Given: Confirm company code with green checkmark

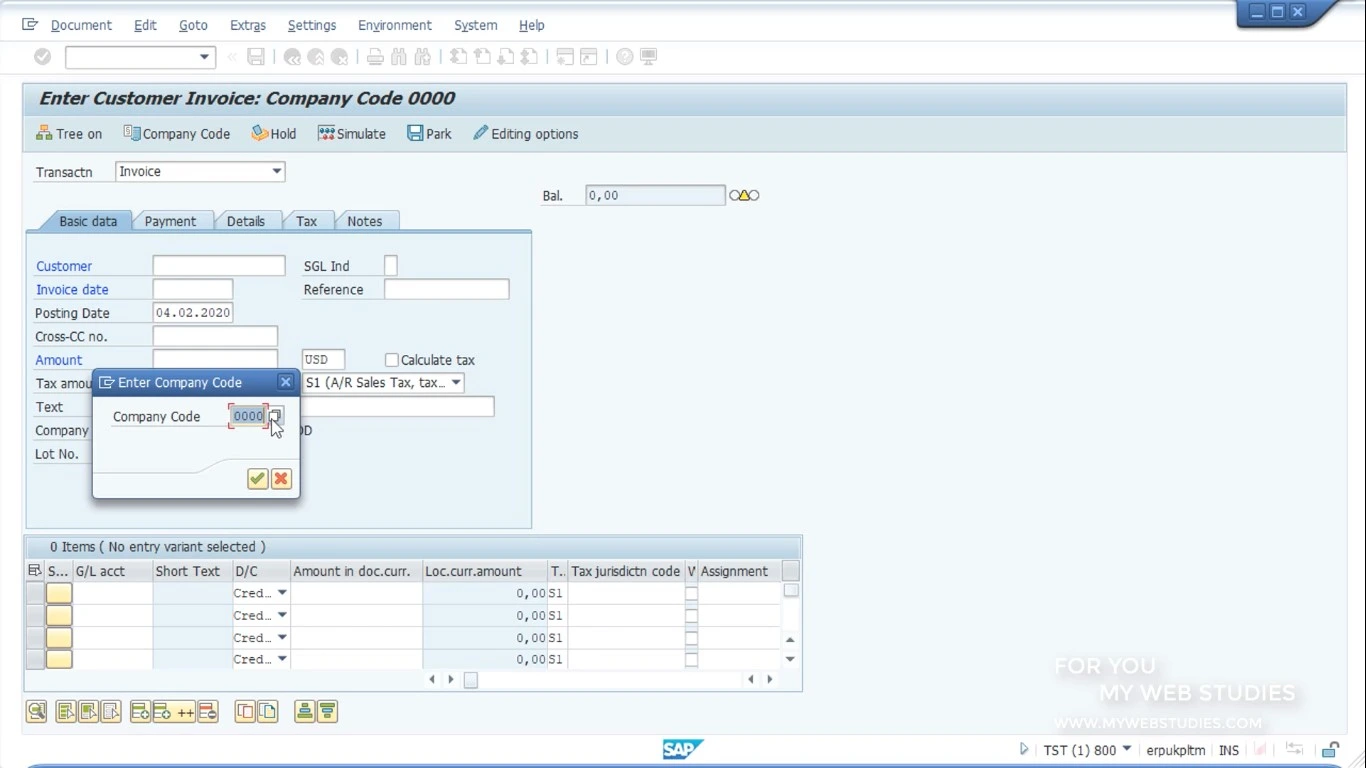Looking at the screenshot, I should tap(257, 479).
